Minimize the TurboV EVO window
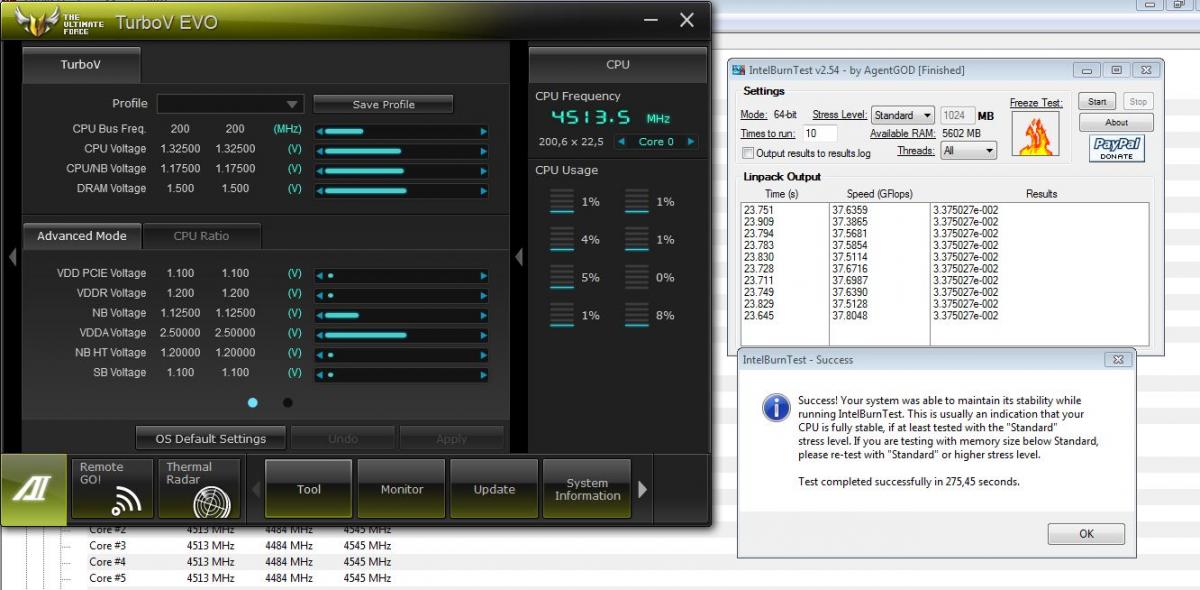 (651, 20)
